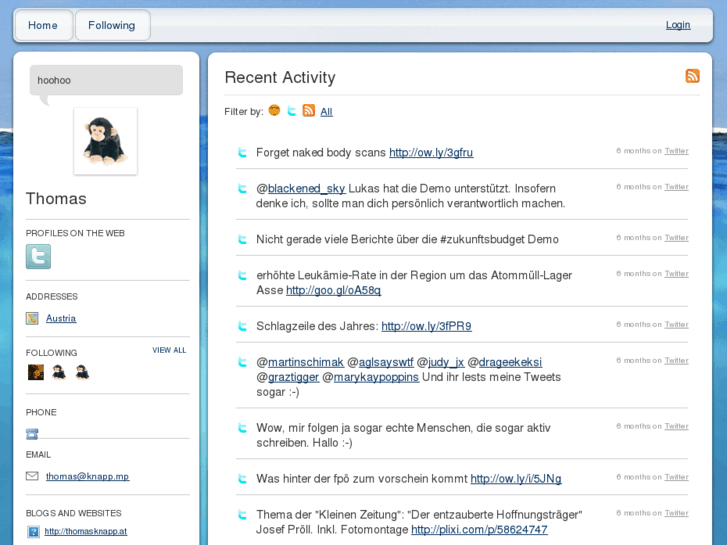
Task: Open the http://ow.ly/3gfru link
Action: tap(431, 153)
